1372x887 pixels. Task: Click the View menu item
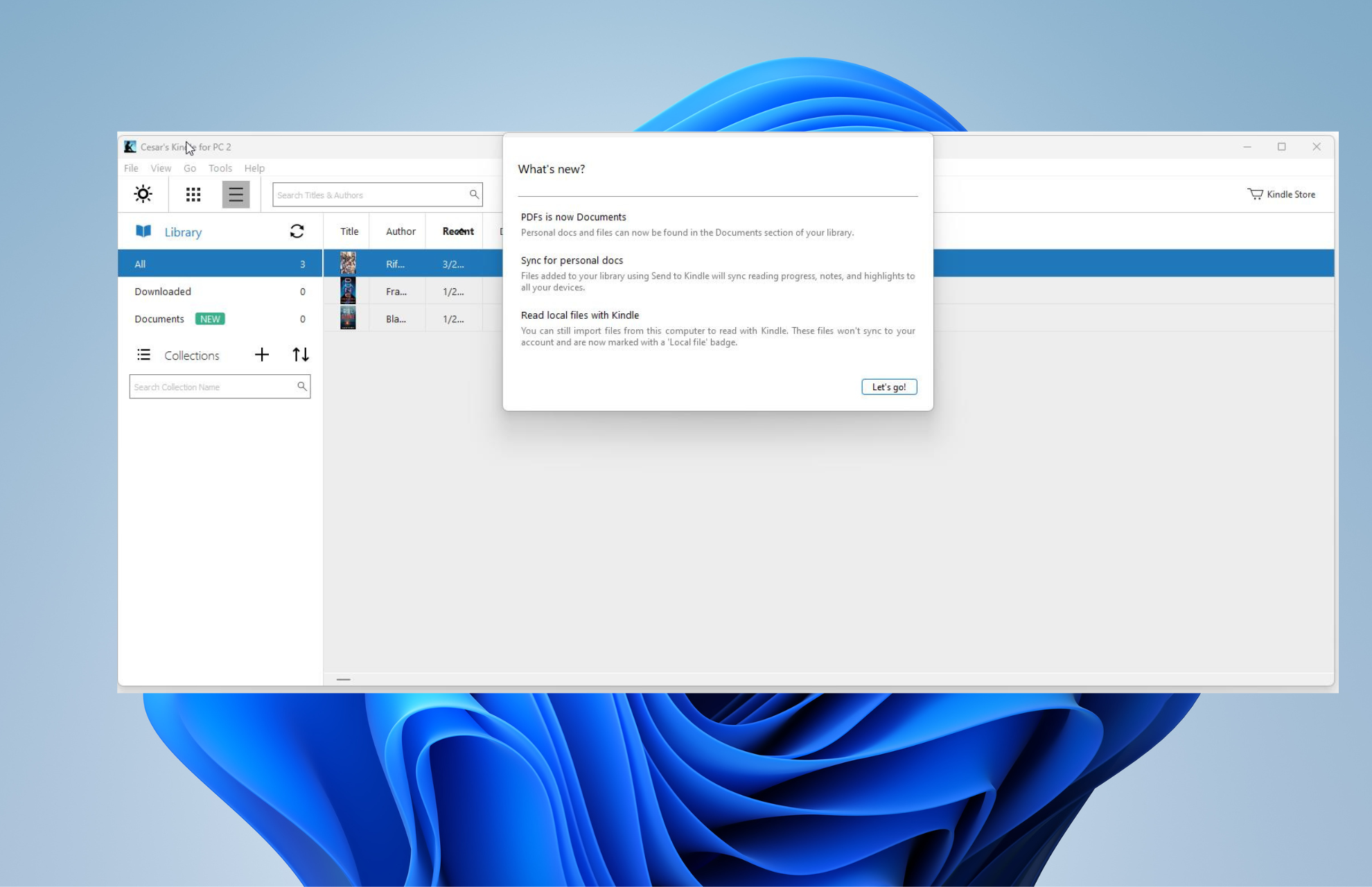point(160,168)
